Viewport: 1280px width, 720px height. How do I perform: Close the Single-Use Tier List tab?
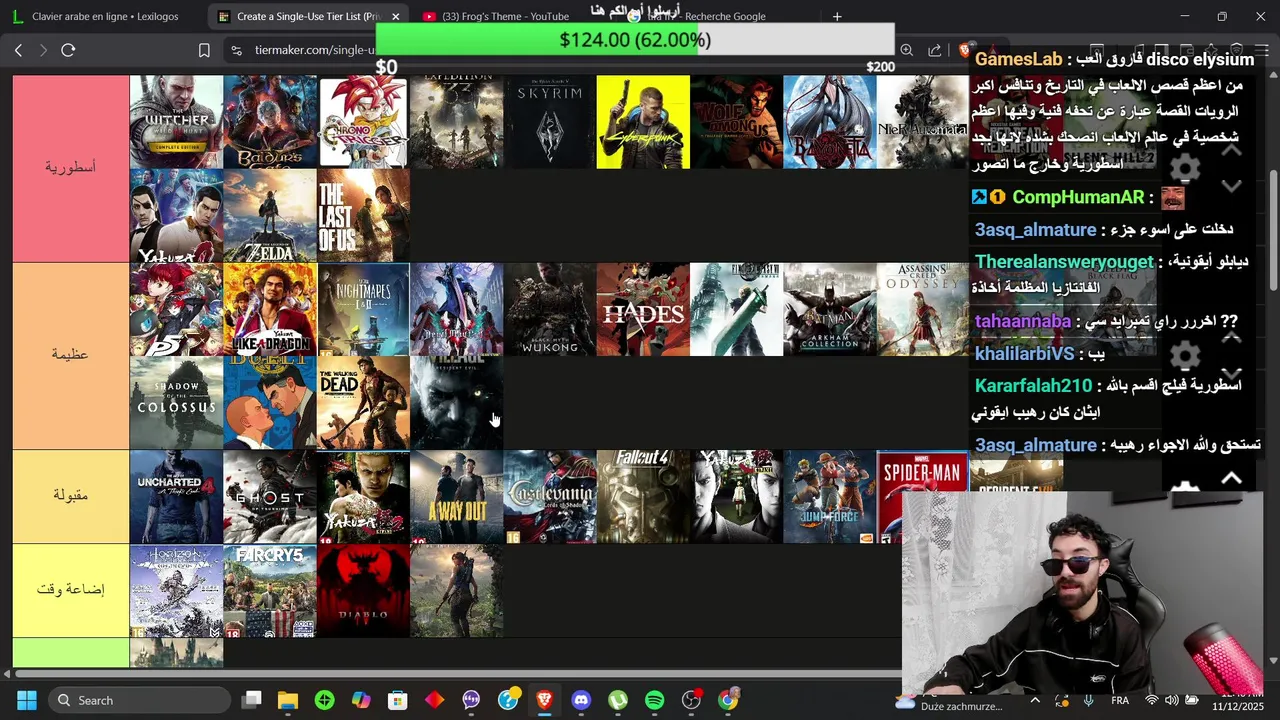[x=396, y=16]
